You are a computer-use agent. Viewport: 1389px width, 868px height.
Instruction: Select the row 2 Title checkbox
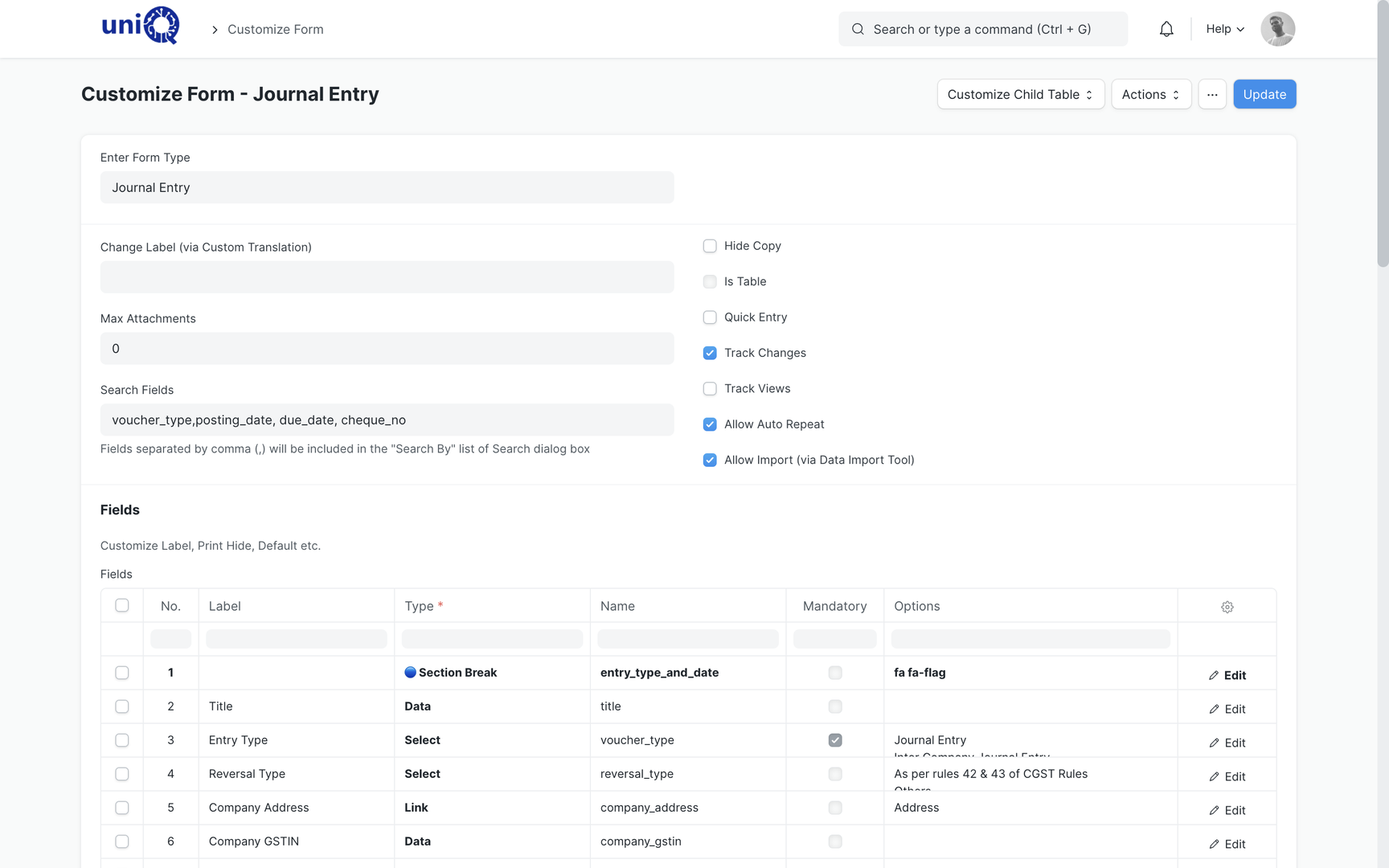[x=122, y=706]
